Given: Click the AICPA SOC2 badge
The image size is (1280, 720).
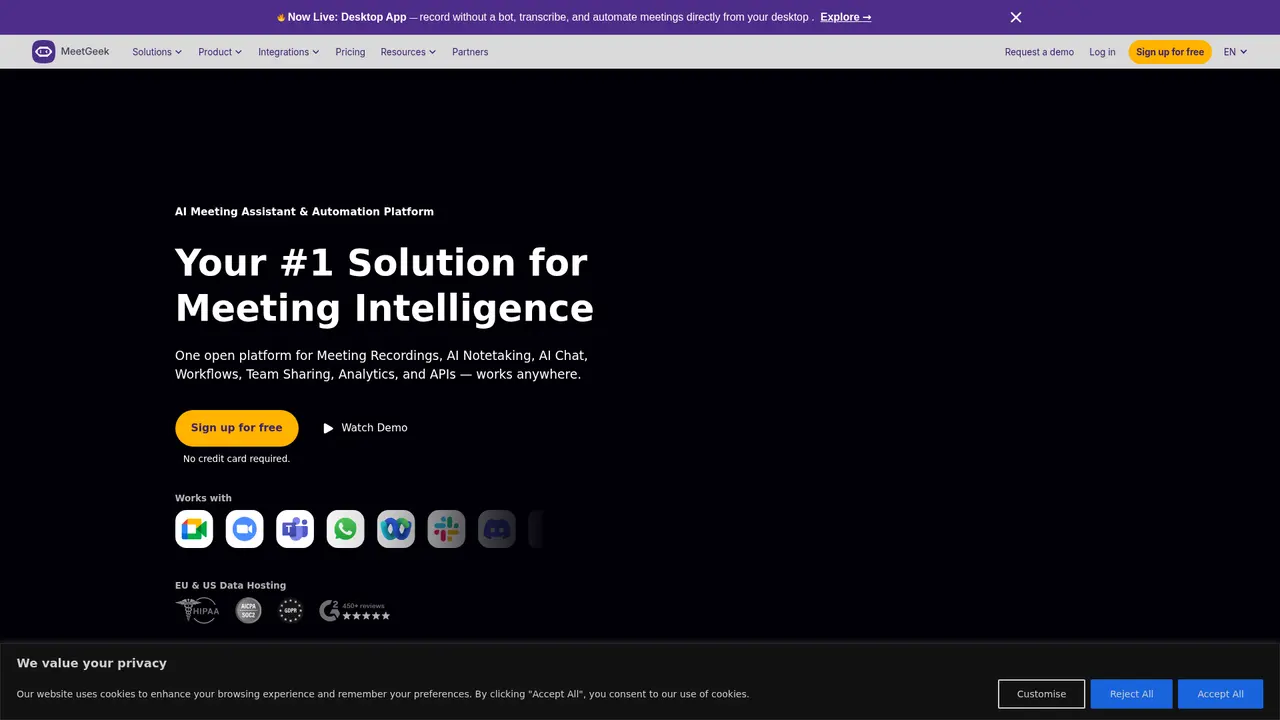Looking at the screenshot, I should pos(248,610).
